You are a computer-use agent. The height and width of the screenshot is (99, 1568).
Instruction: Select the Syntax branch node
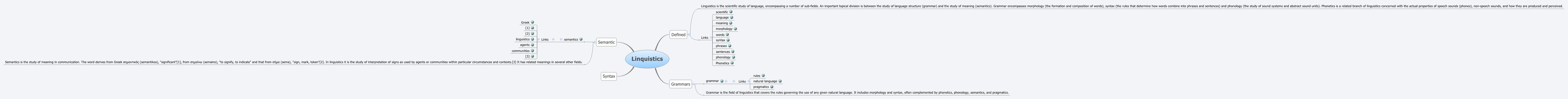coord(609,76)
